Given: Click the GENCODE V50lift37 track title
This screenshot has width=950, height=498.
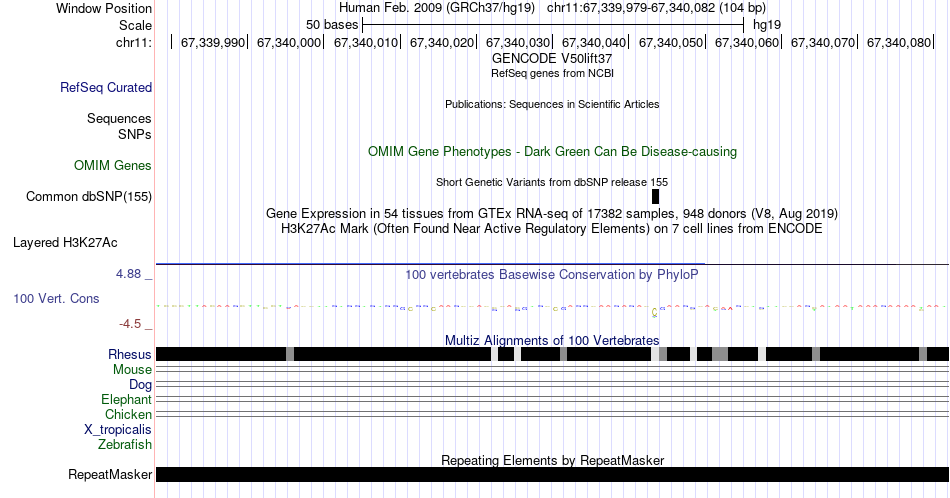Looking at the screenshot, I should [x=552, y=59].
